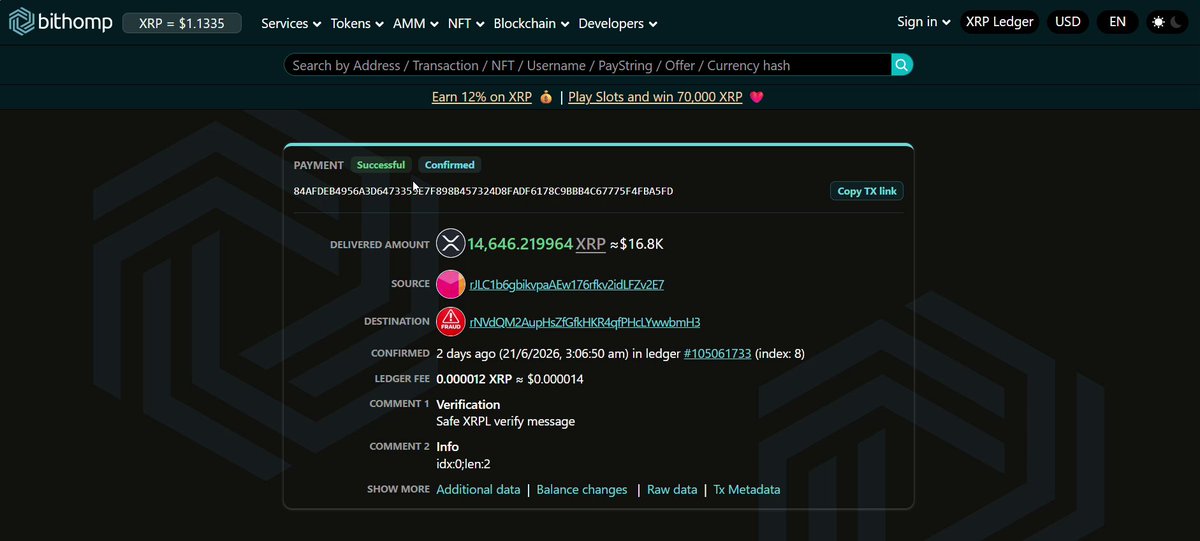Click the ledger fee 0.000012 XRP value
This screenshot has width=1200, height=541.
pyautogui.click(x=474, y=379)
